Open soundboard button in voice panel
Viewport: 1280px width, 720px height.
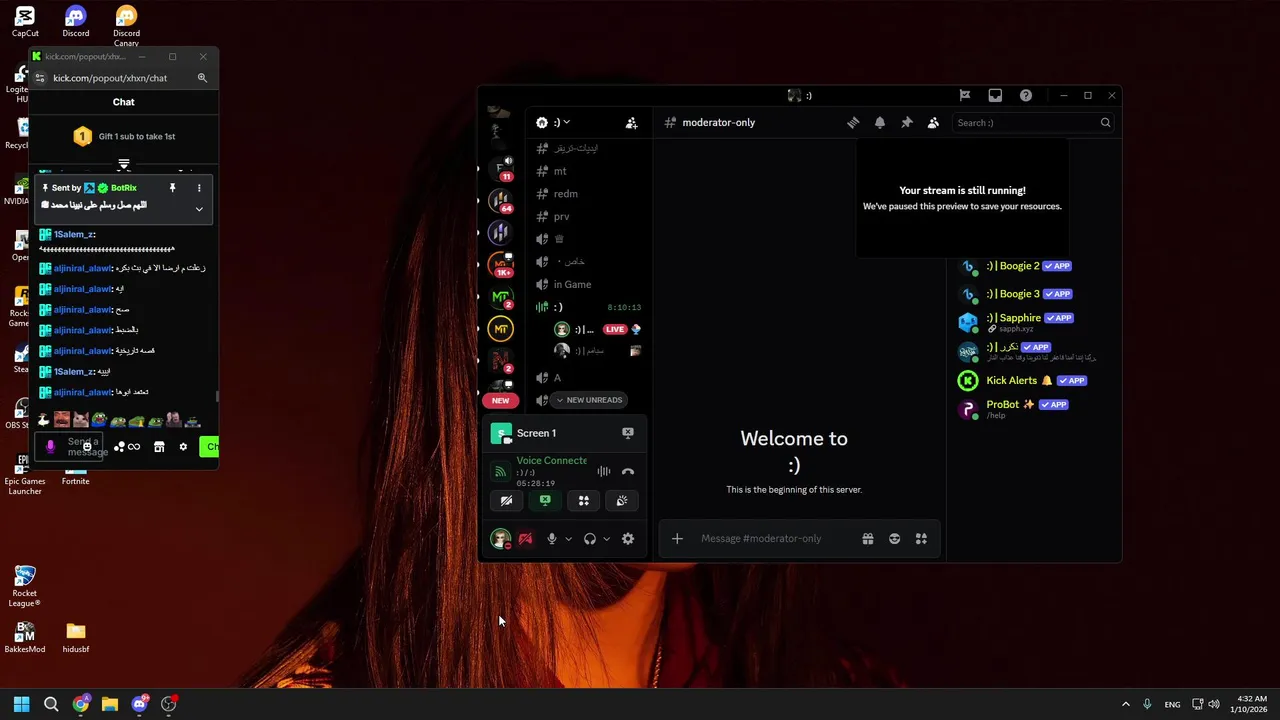[x=622, y=501]
